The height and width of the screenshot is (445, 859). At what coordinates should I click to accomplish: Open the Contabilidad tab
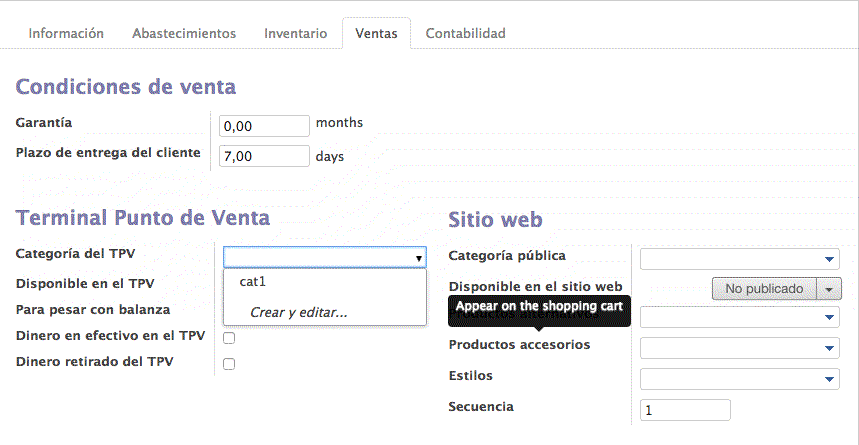(465, 33)
